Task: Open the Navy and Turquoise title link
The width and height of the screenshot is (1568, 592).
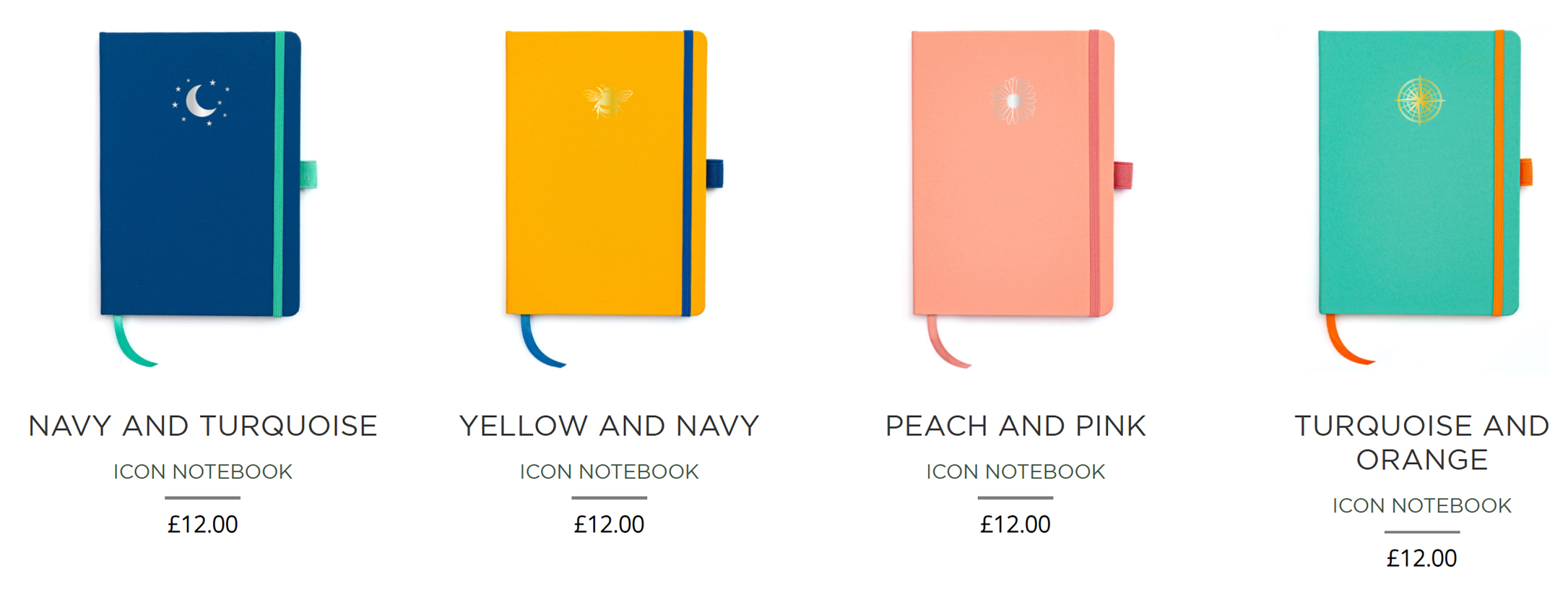Action: [203, 426]
